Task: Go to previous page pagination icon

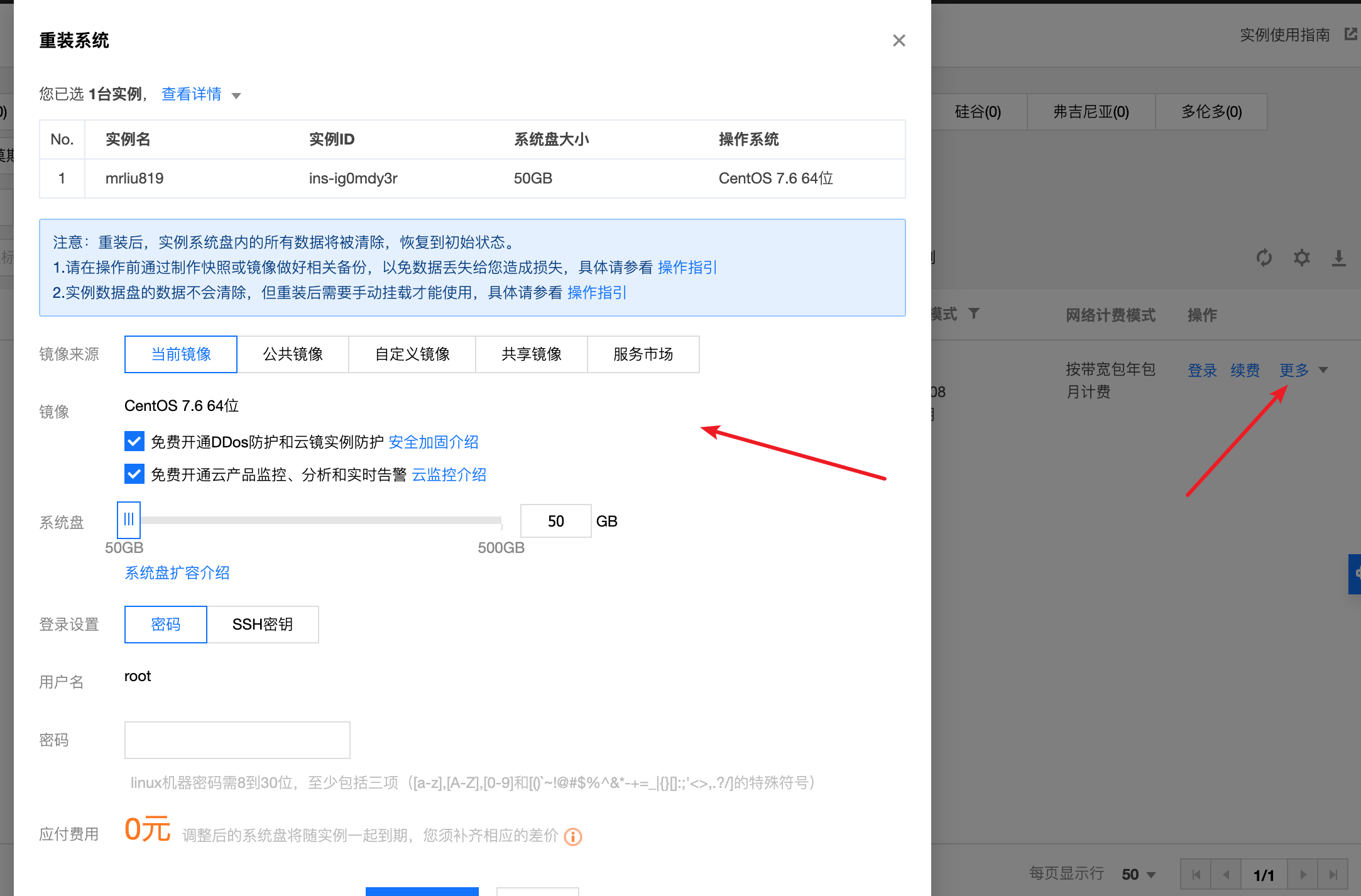Action: click(1226, 875)
